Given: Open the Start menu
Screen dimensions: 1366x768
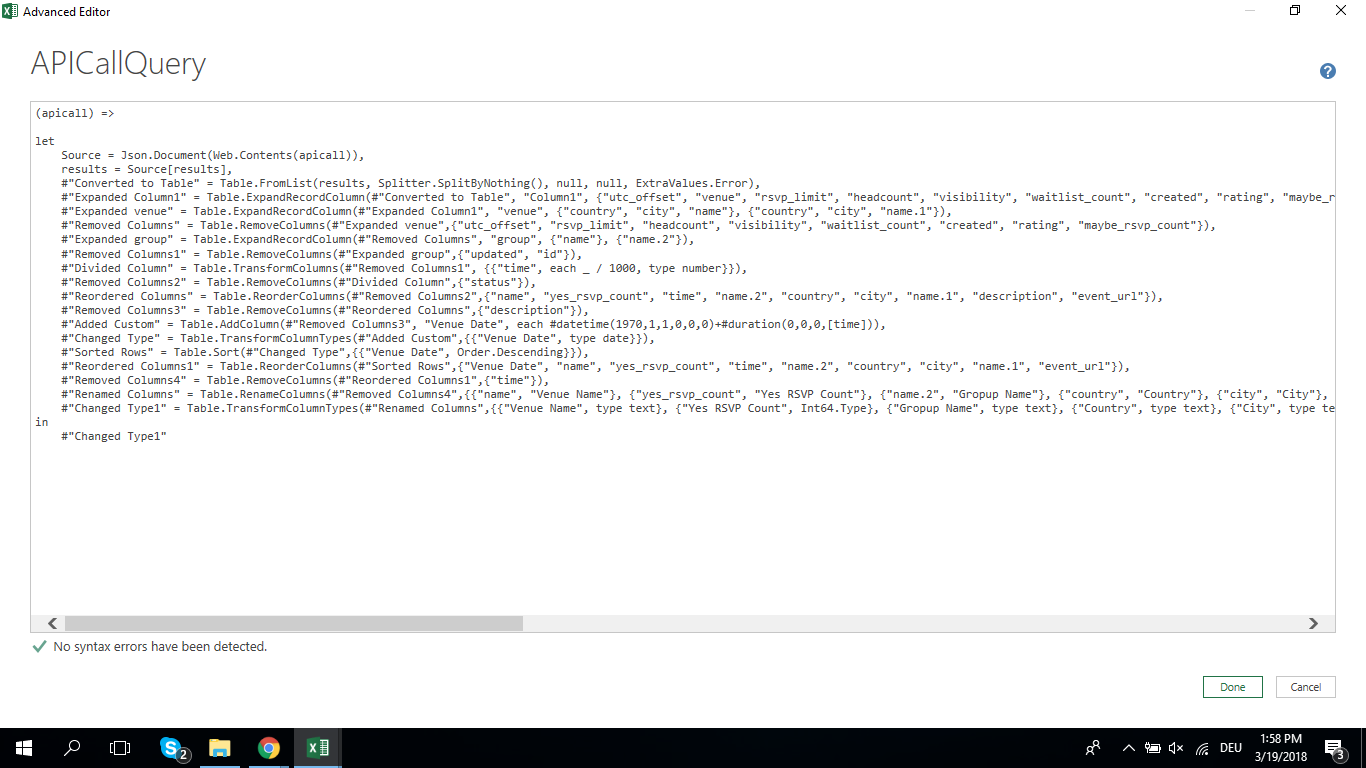Looking at the screenshot, I should click(23, 747).
